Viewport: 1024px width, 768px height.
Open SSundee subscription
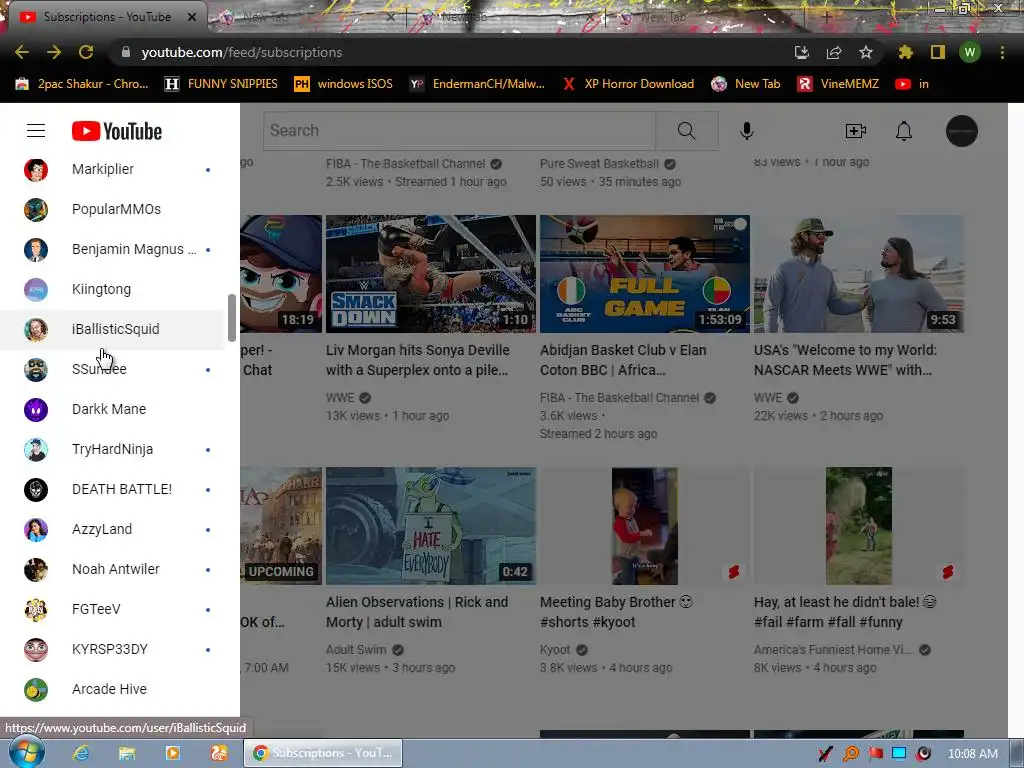[112, 370]
